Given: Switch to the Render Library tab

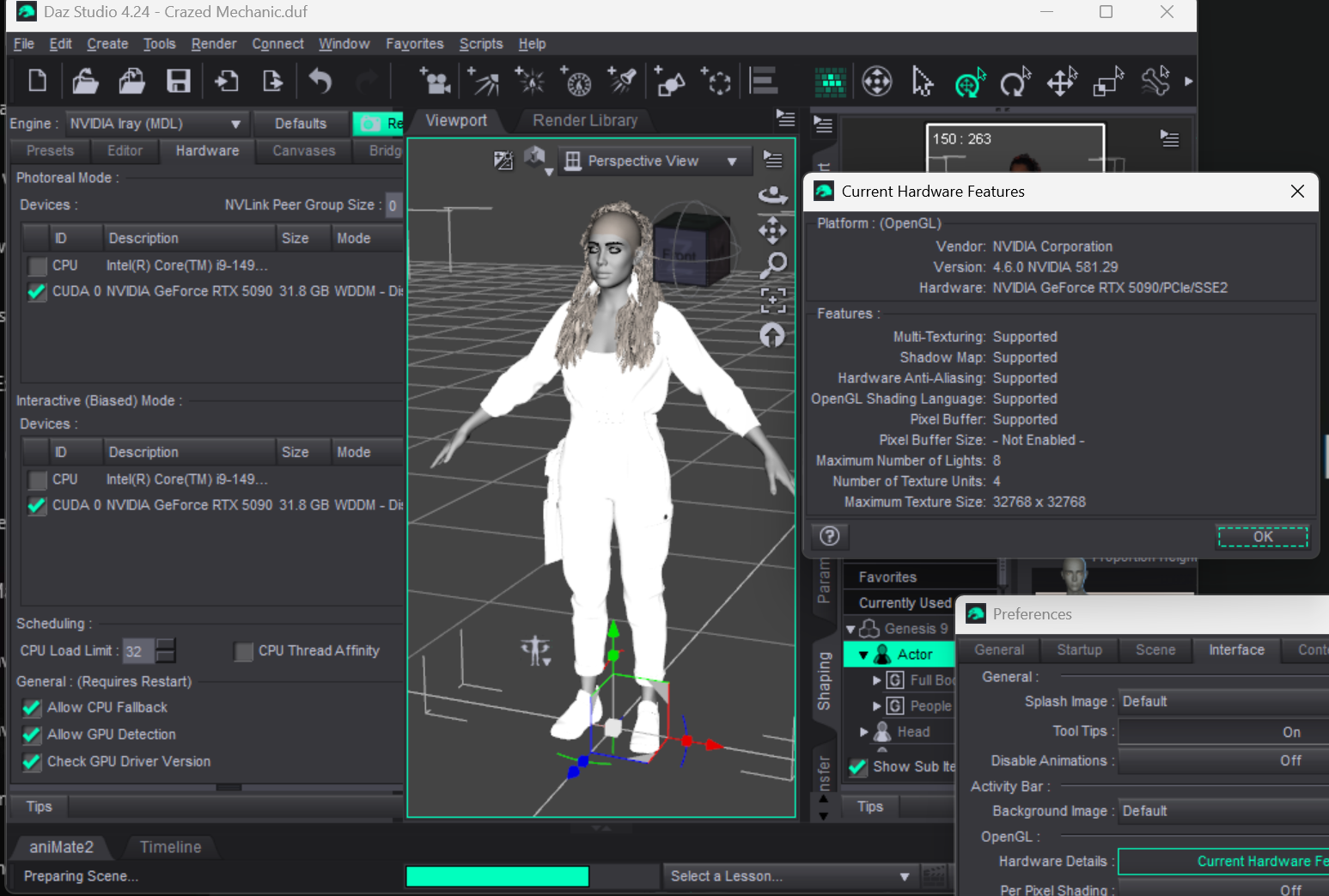Looking at the screenshot, I should pyautogui.click(x=585, y=120).
